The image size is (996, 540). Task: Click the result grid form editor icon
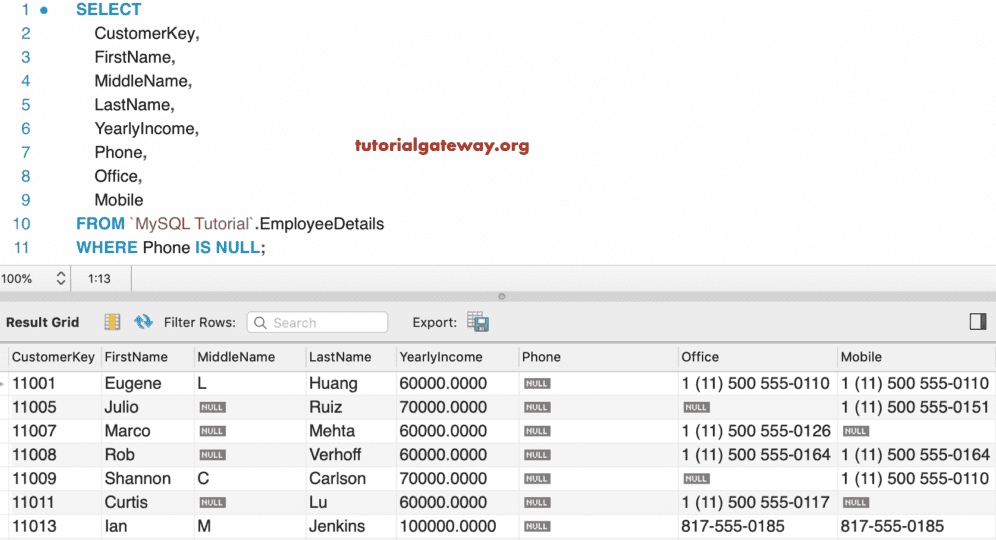pyautogui.click(x=112, y=322)
